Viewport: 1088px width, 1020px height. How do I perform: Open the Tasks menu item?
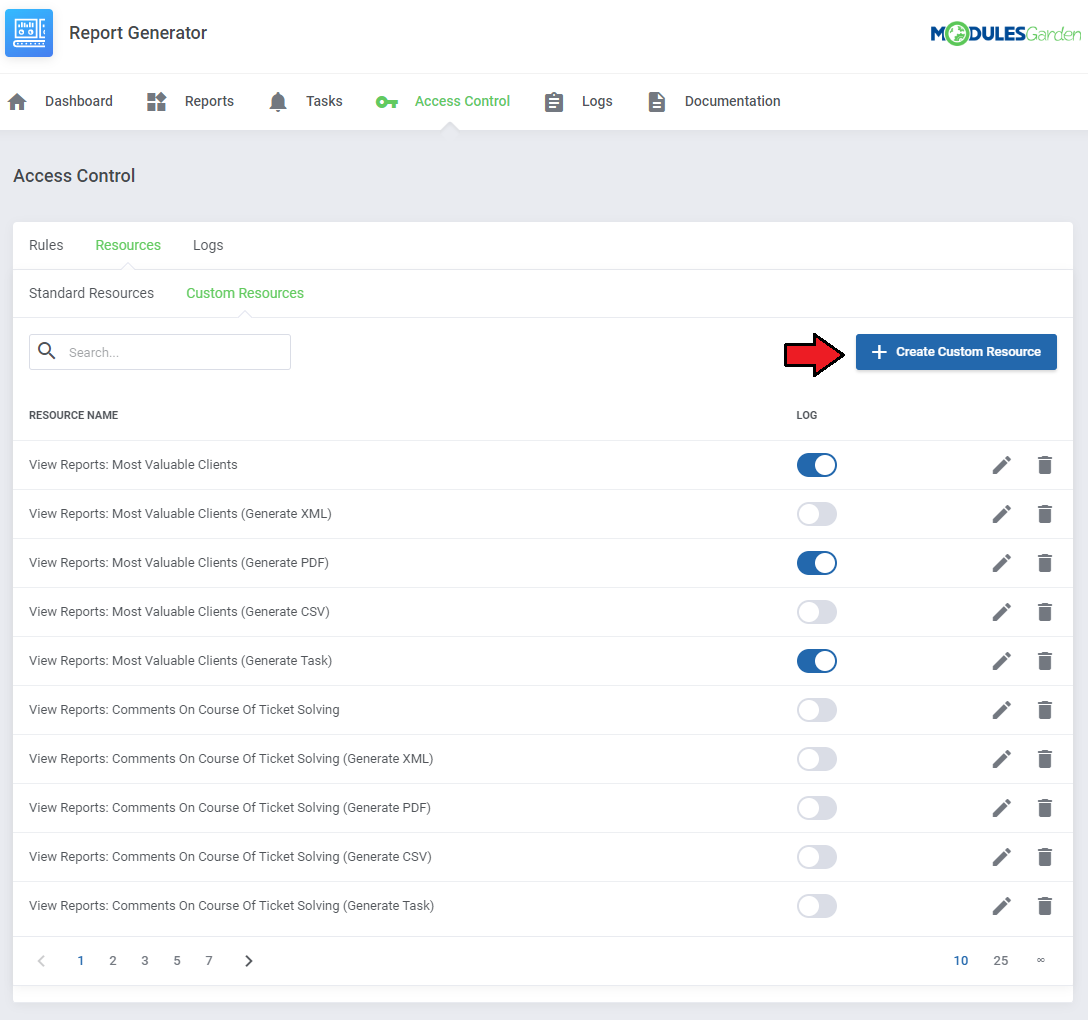pyautogui.click(x=324, y=101)
